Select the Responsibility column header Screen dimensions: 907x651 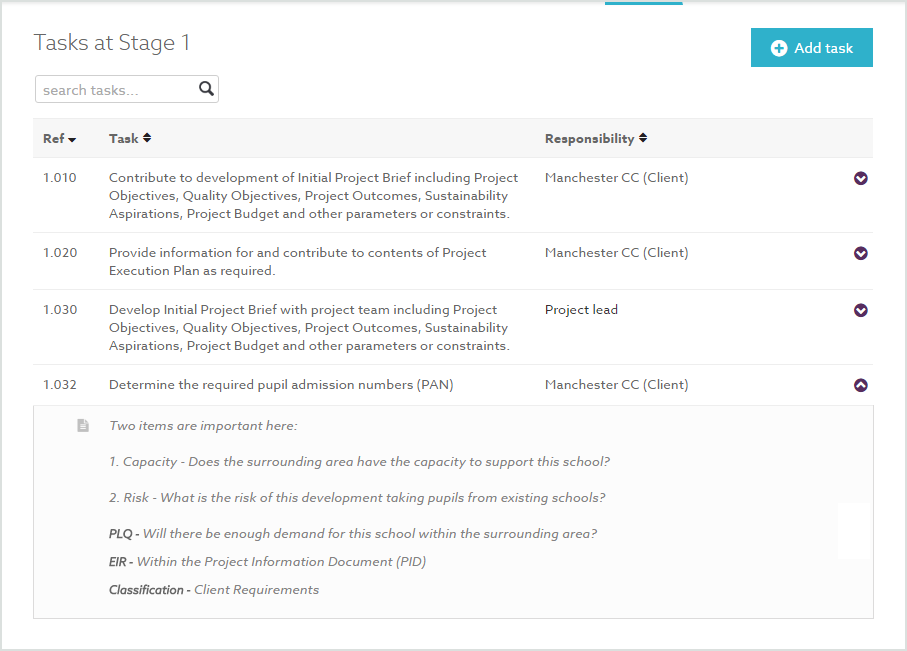(x=589, y=139)
